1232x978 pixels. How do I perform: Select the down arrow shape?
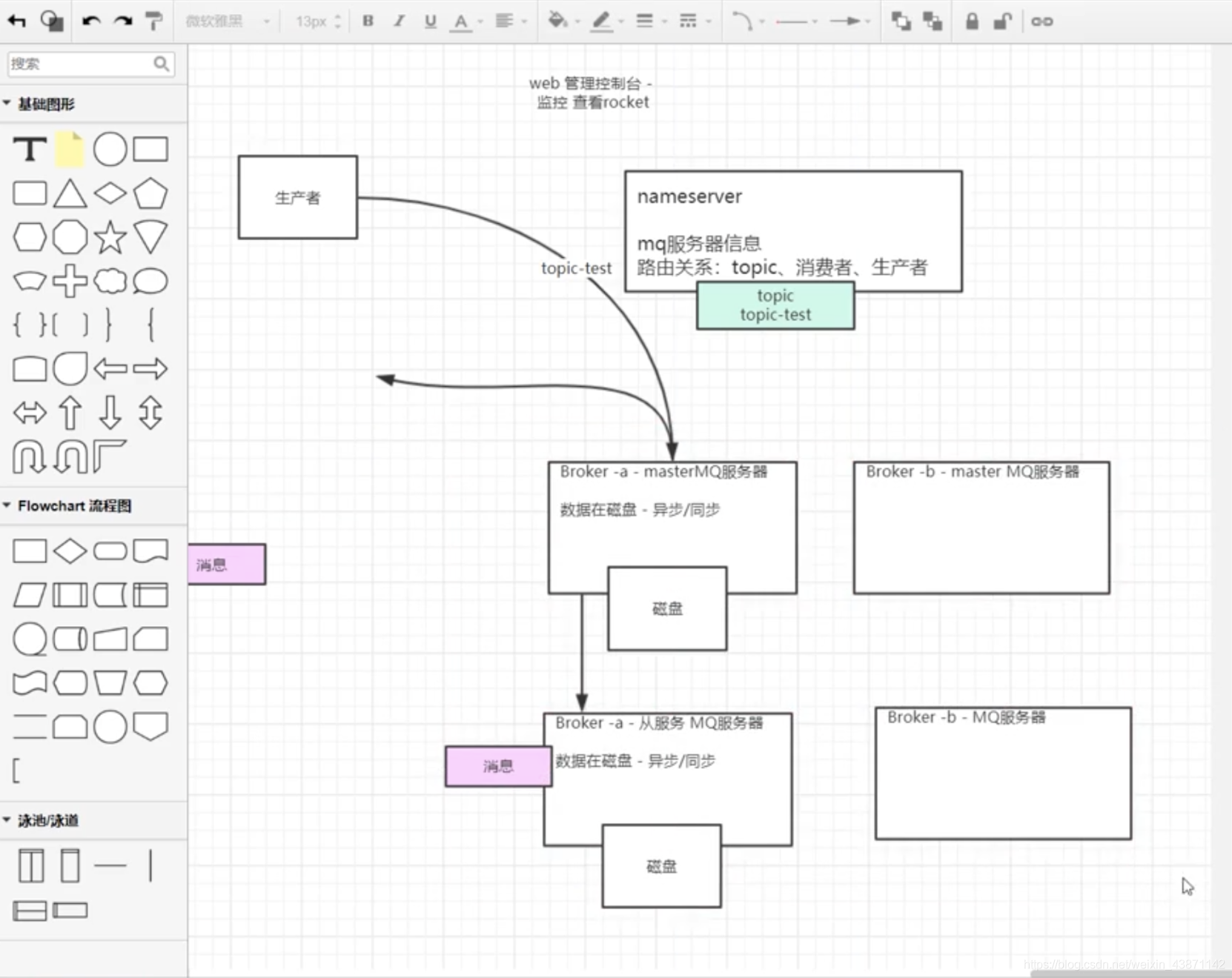(110, 413)
